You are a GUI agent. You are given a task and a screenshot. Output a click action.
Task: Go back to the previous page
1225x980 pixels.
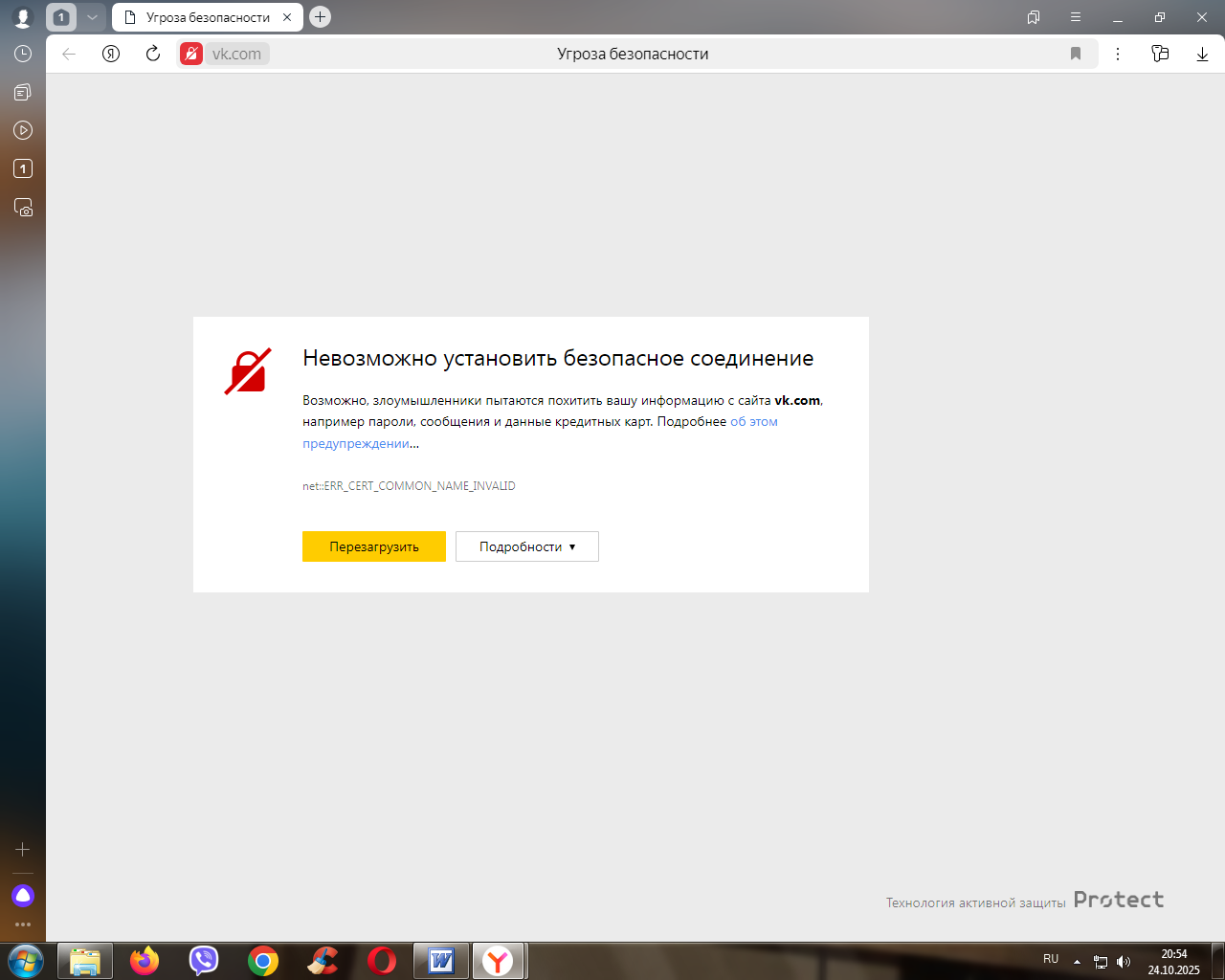coord(69,54)
